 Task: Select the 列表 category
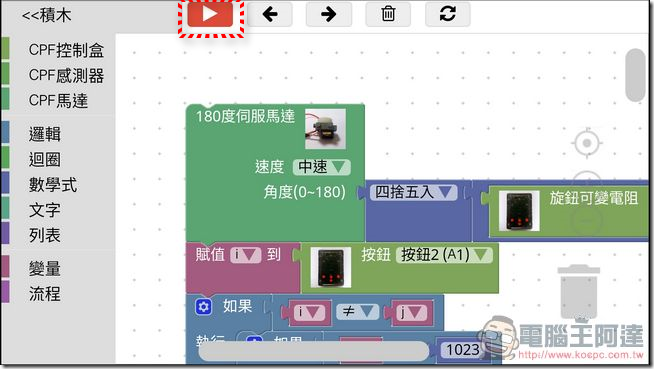click(45, 235)
